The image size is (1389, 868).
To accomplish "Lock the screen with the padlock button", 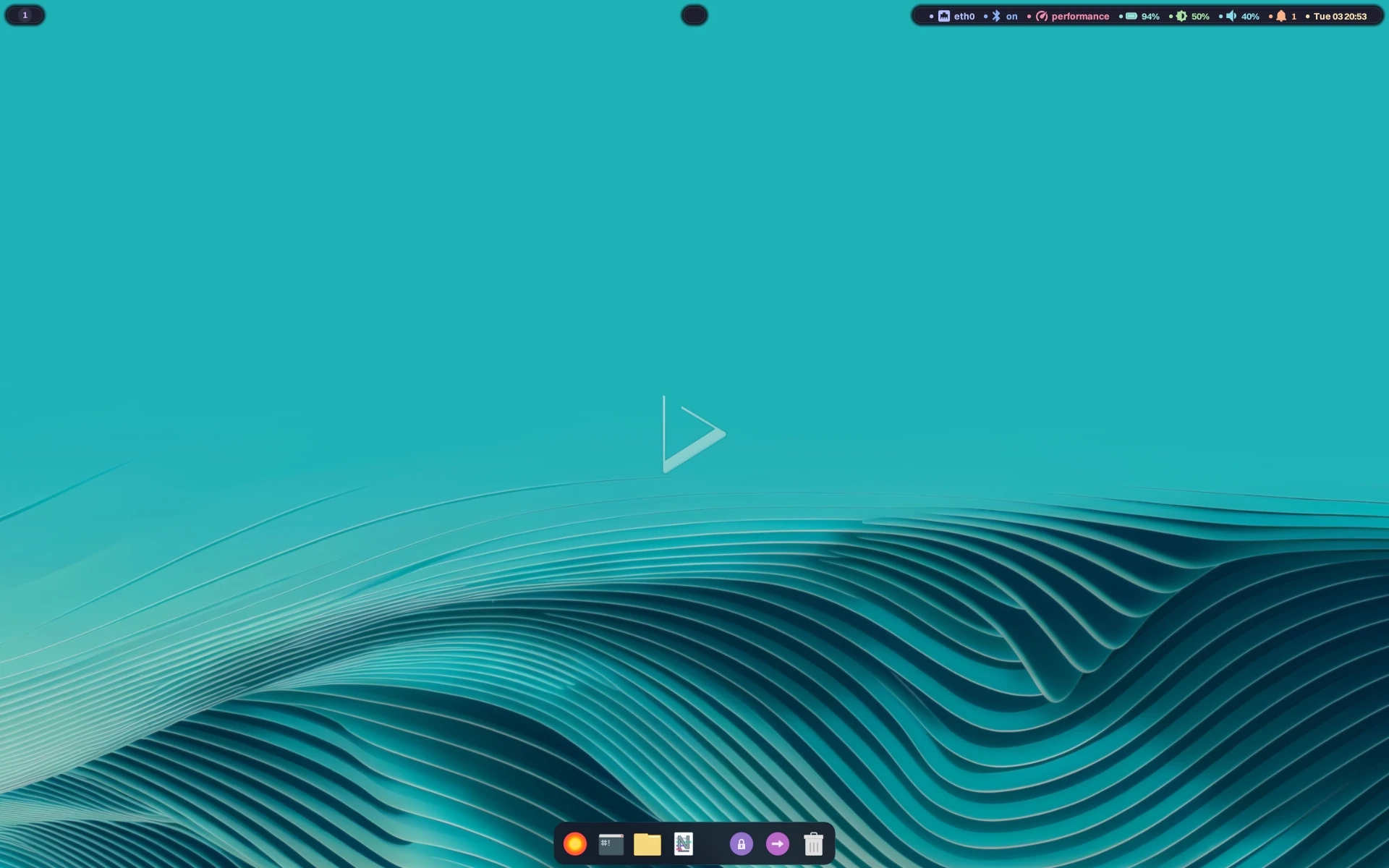I will coord(741,843).
